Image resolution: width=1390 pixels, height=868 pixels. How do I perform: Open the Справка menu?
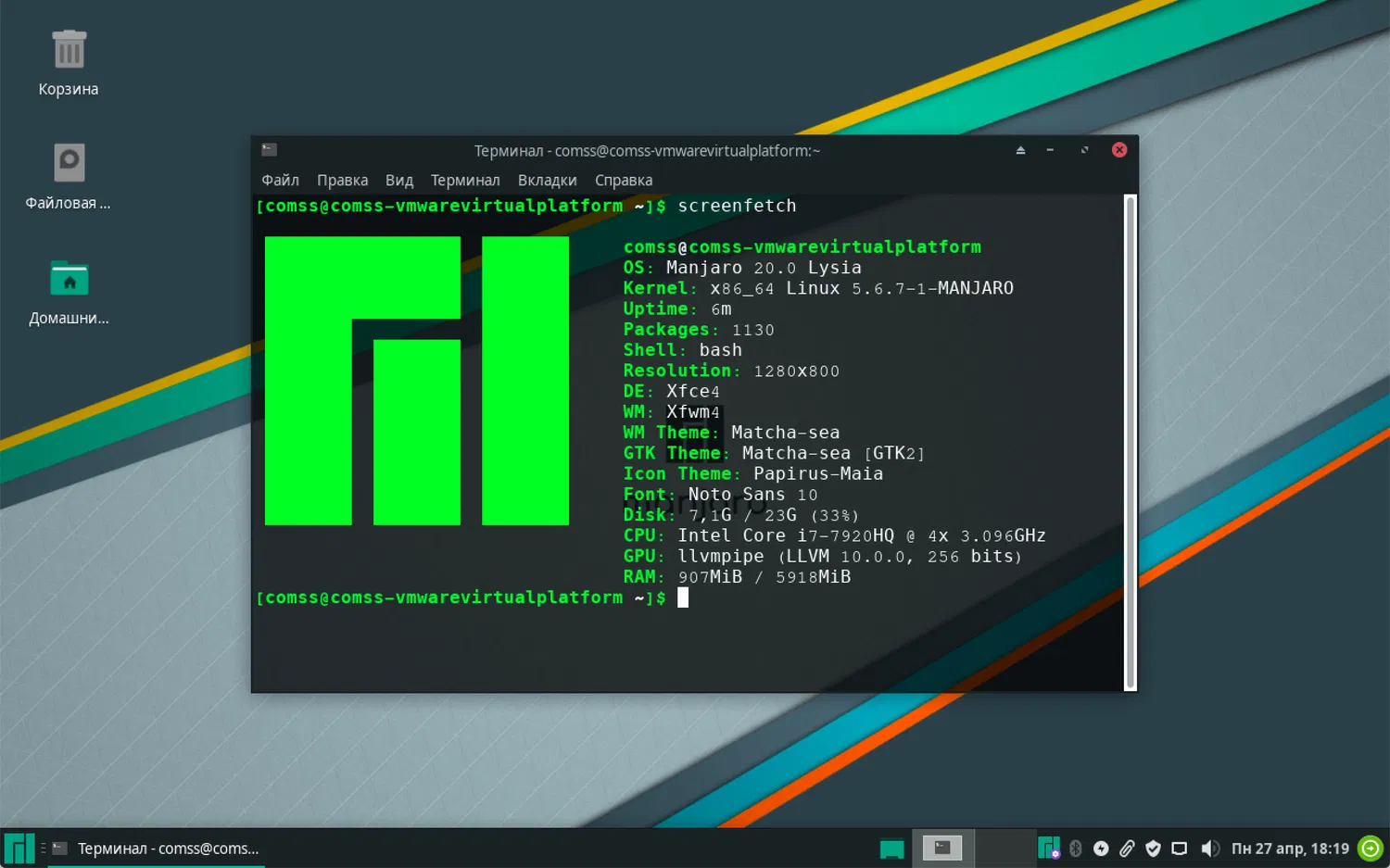[x=624, y=180]
